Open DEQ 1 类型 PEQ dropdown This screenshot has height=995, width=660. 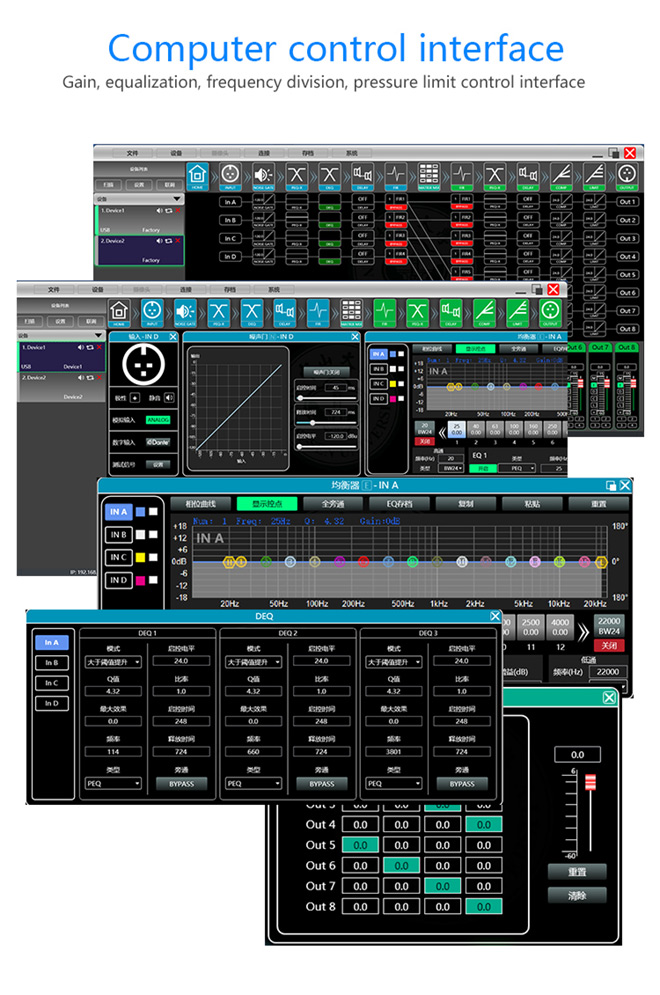tap(113, 784)
